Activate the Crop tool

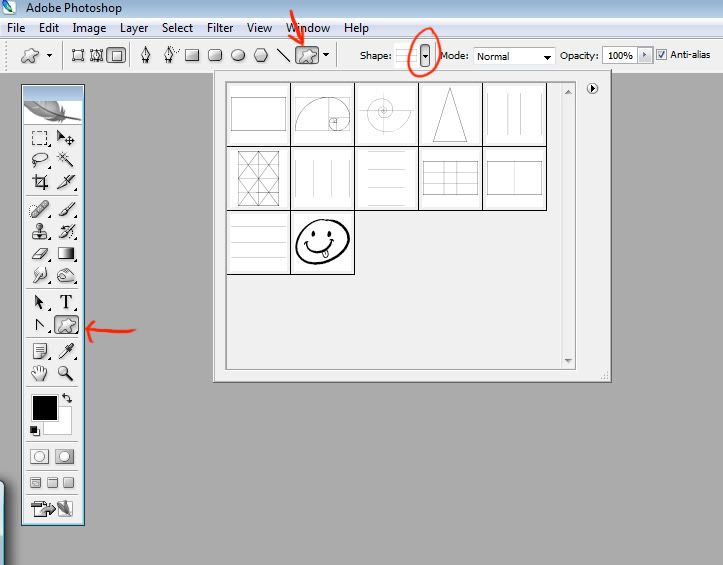pos(40,182)
